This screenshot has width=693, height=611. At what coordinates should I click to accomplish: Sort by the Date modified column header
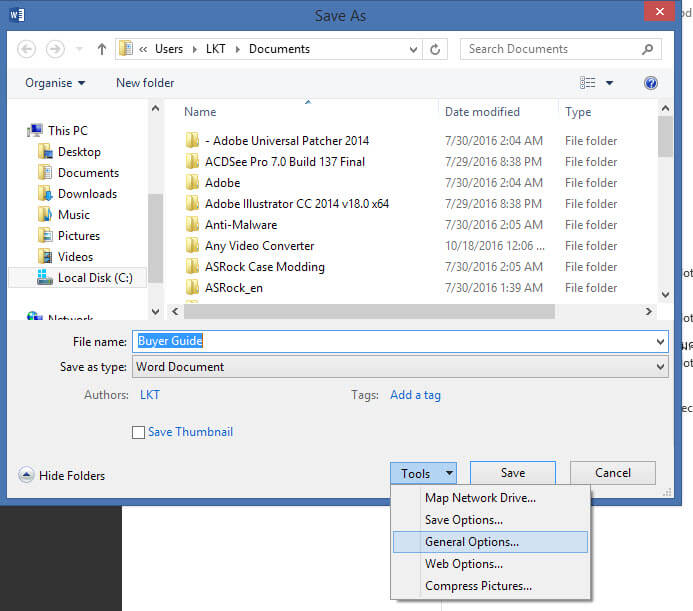(x=482, y=112)
